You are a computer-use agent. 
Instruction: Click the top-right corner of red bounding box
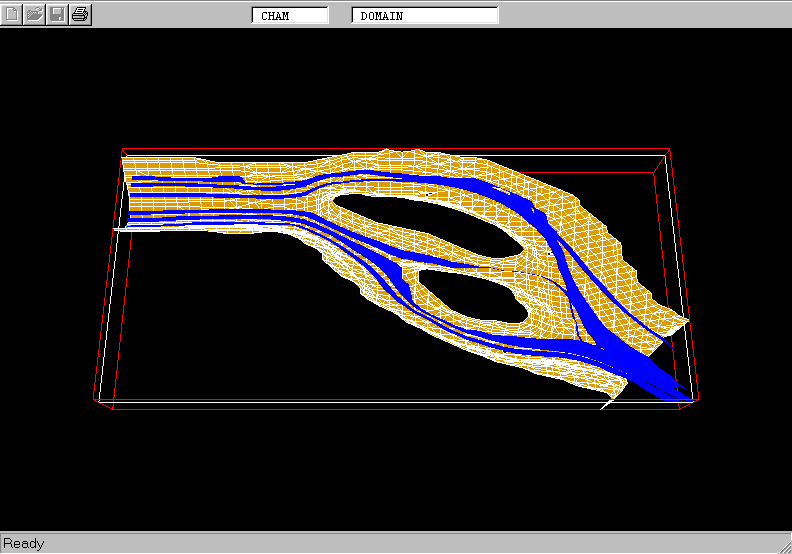tap(668, 150)
